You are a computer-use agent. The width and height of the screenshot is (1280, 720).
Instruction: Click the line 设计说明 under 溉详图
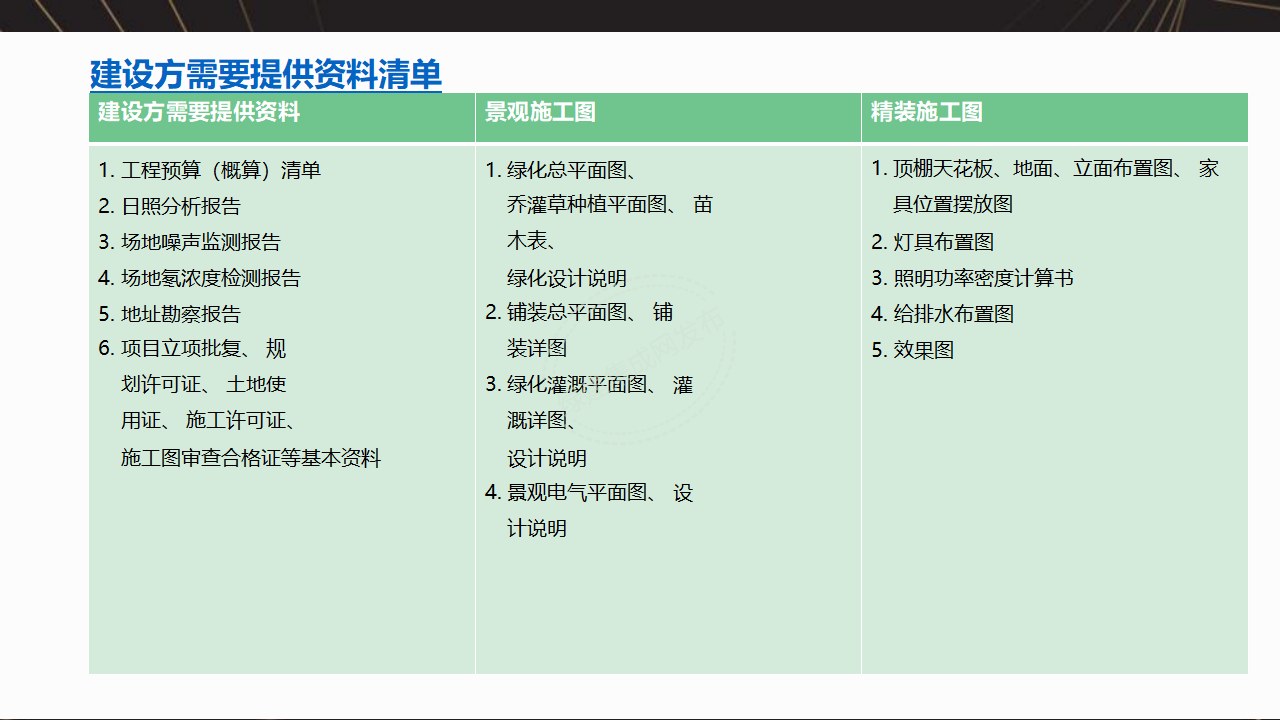[x=547, y=458]
